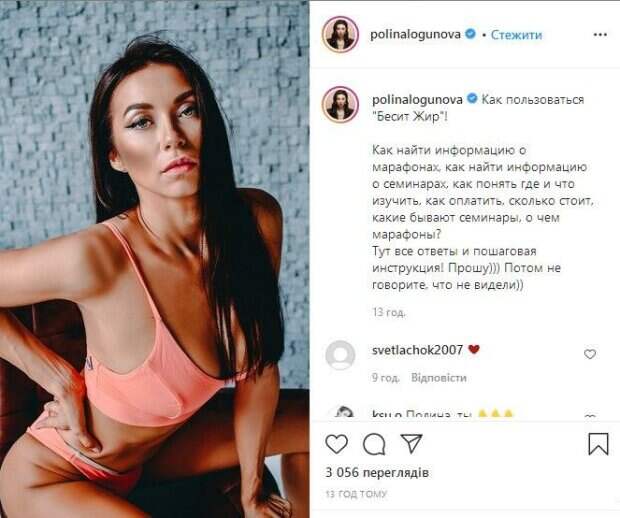
Task: Open comments via speech bubble icon
Action: (x=374, y=444)
